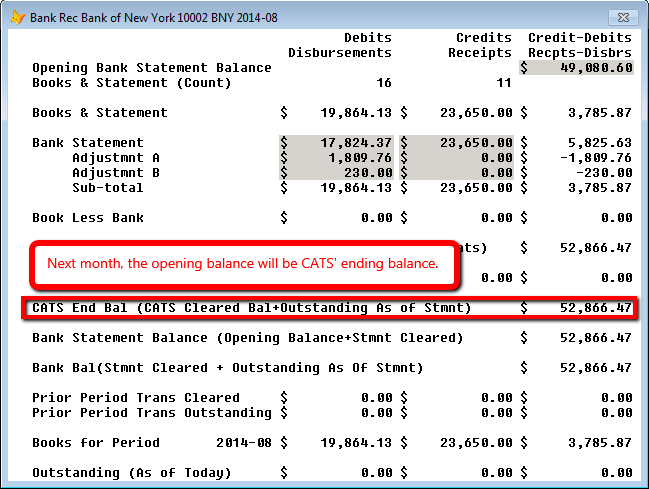Viewport: 649px width, 489px height.
Task: Click Adjustmnt A net value -1,809.76
Action: 596,157
